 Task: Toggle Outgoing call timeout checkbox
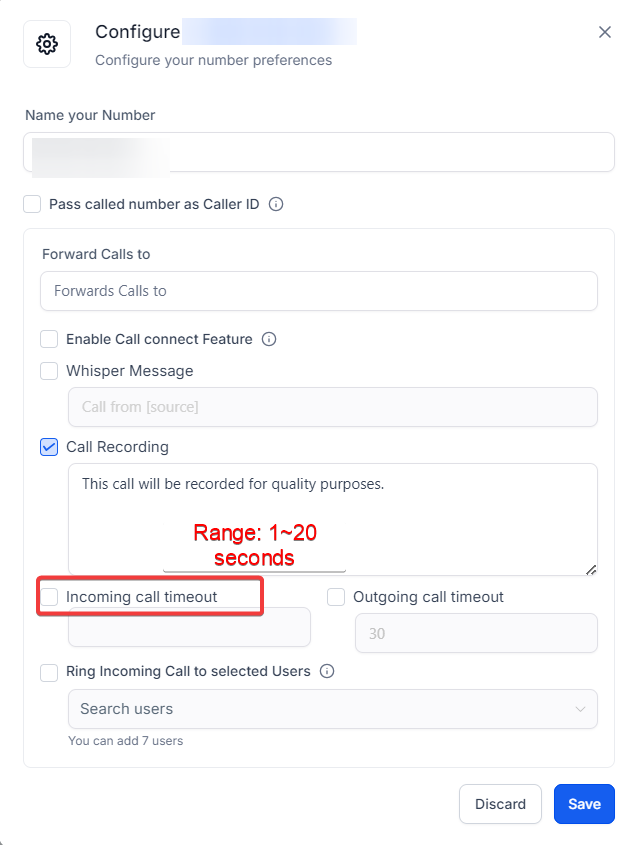pyautogui.click(x=336, y=597)
